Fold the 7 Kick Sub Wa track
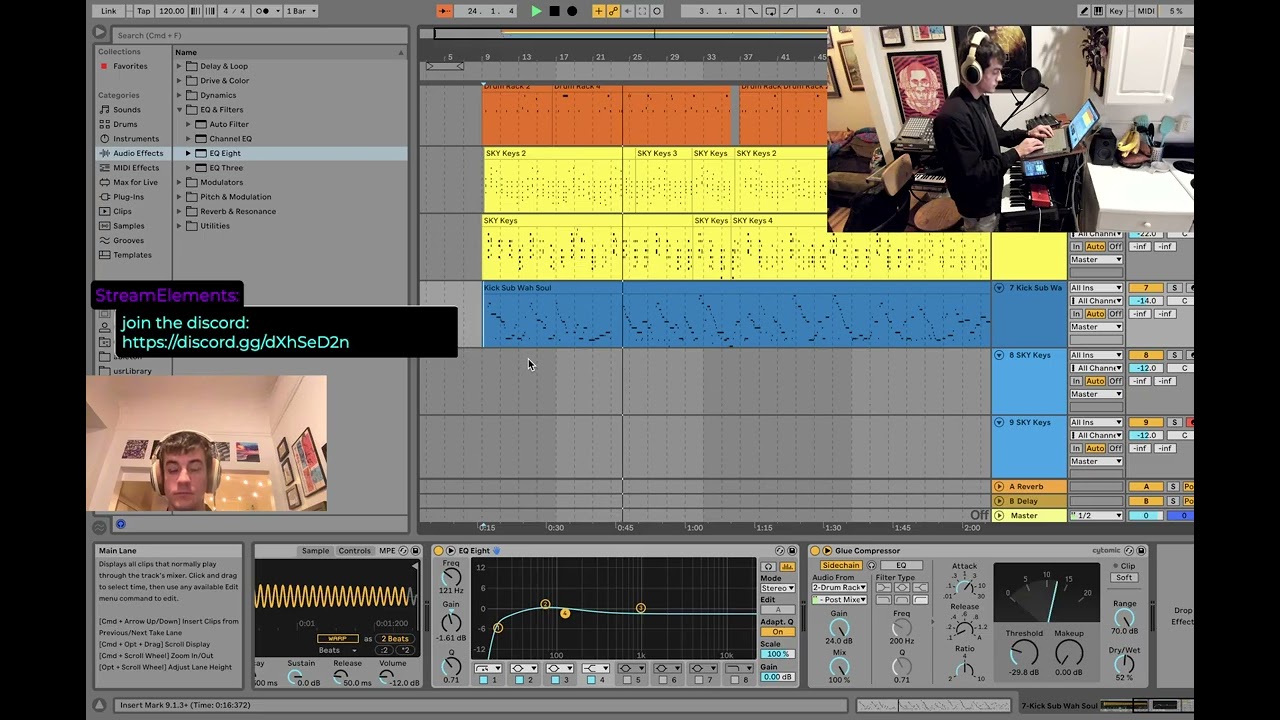This screenshot has width=1280, height=720. (x=999, y=288)
